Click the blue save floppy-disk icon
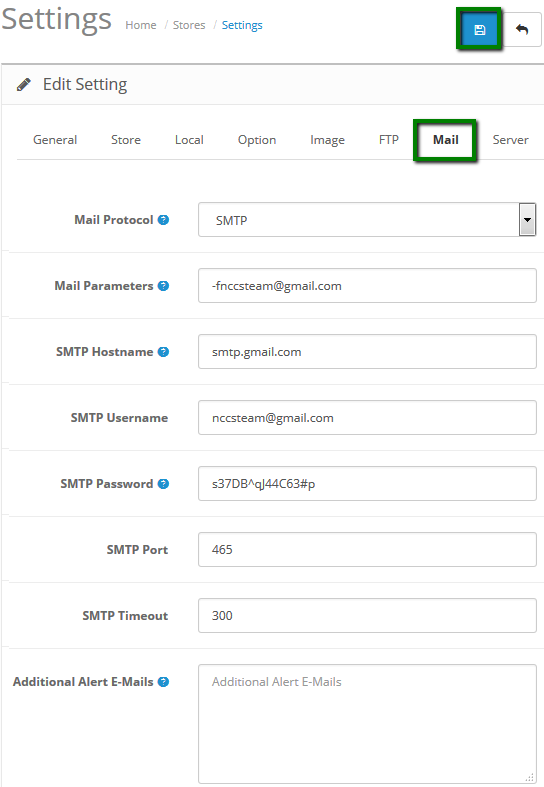Screen dimensions: 544x787 pyautogui.click(x=479, y=30)
